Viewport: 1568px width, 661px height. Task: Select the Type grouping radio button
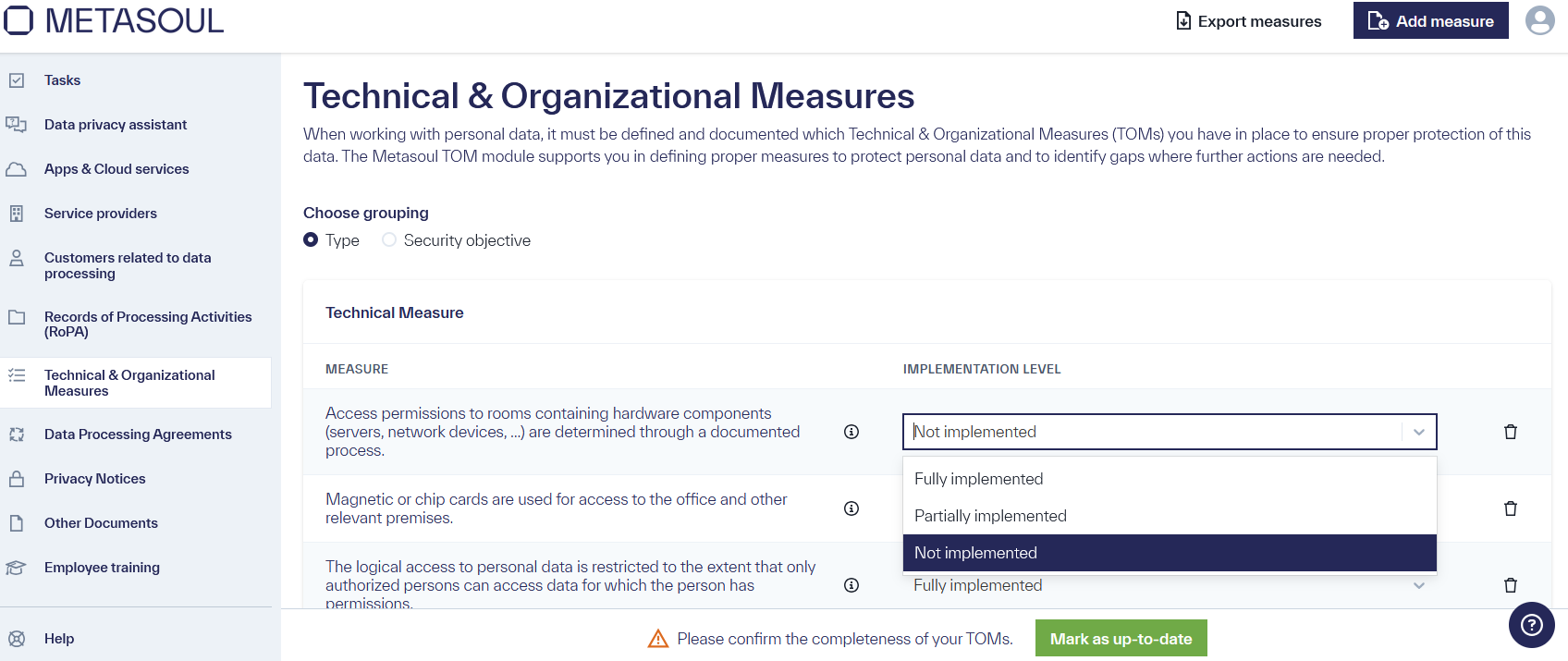tap(311, 239)
